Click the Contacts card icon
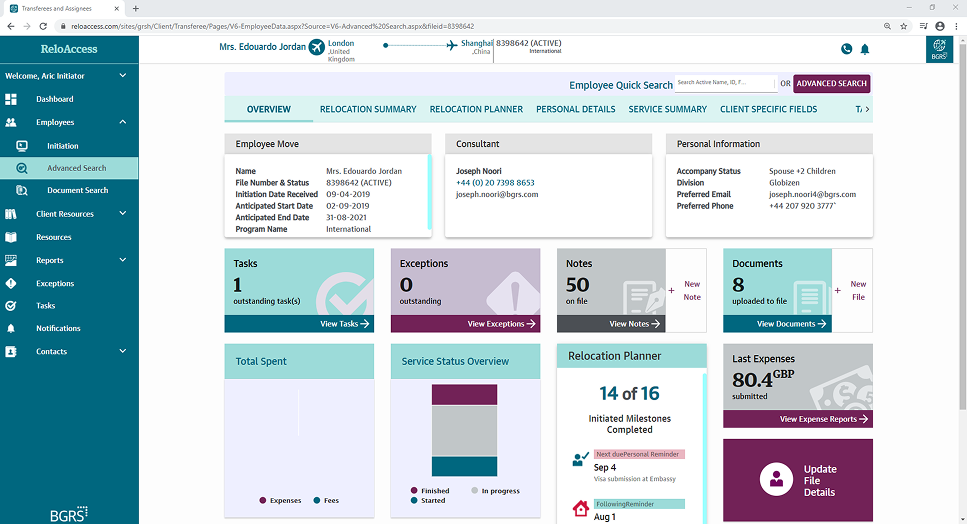Viewport: 967px width, 524px height. [x=11, y=351]
